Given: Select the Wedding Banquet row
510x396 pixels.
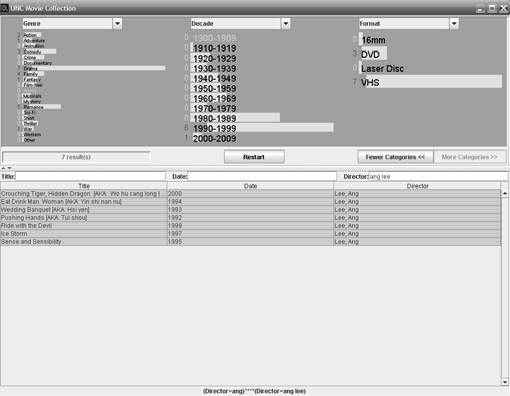Looking at the screenshot, I should pos(250,210).
